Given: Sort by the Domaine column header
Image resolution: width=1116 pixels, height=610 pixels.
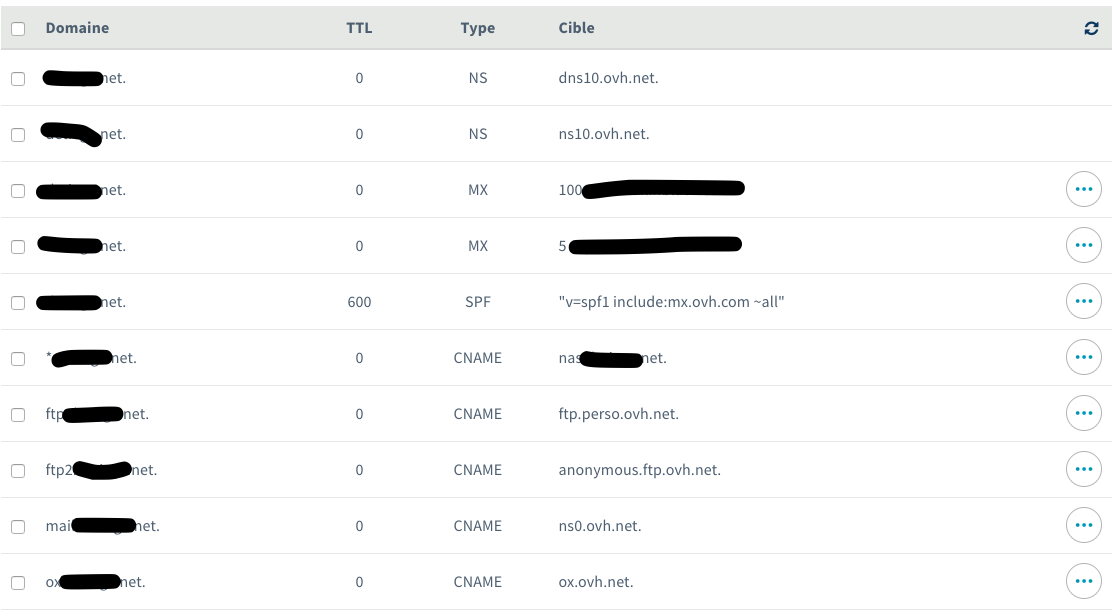Looking at the screenshot, I should click(77, 28).
